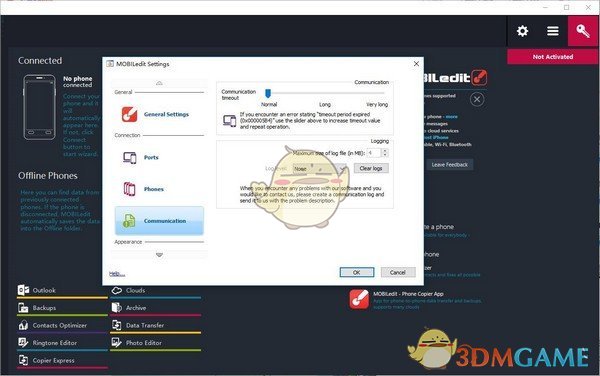Open the Contacts Optimizer tool
Screen dimensions: 600x376
coord(62,326)
